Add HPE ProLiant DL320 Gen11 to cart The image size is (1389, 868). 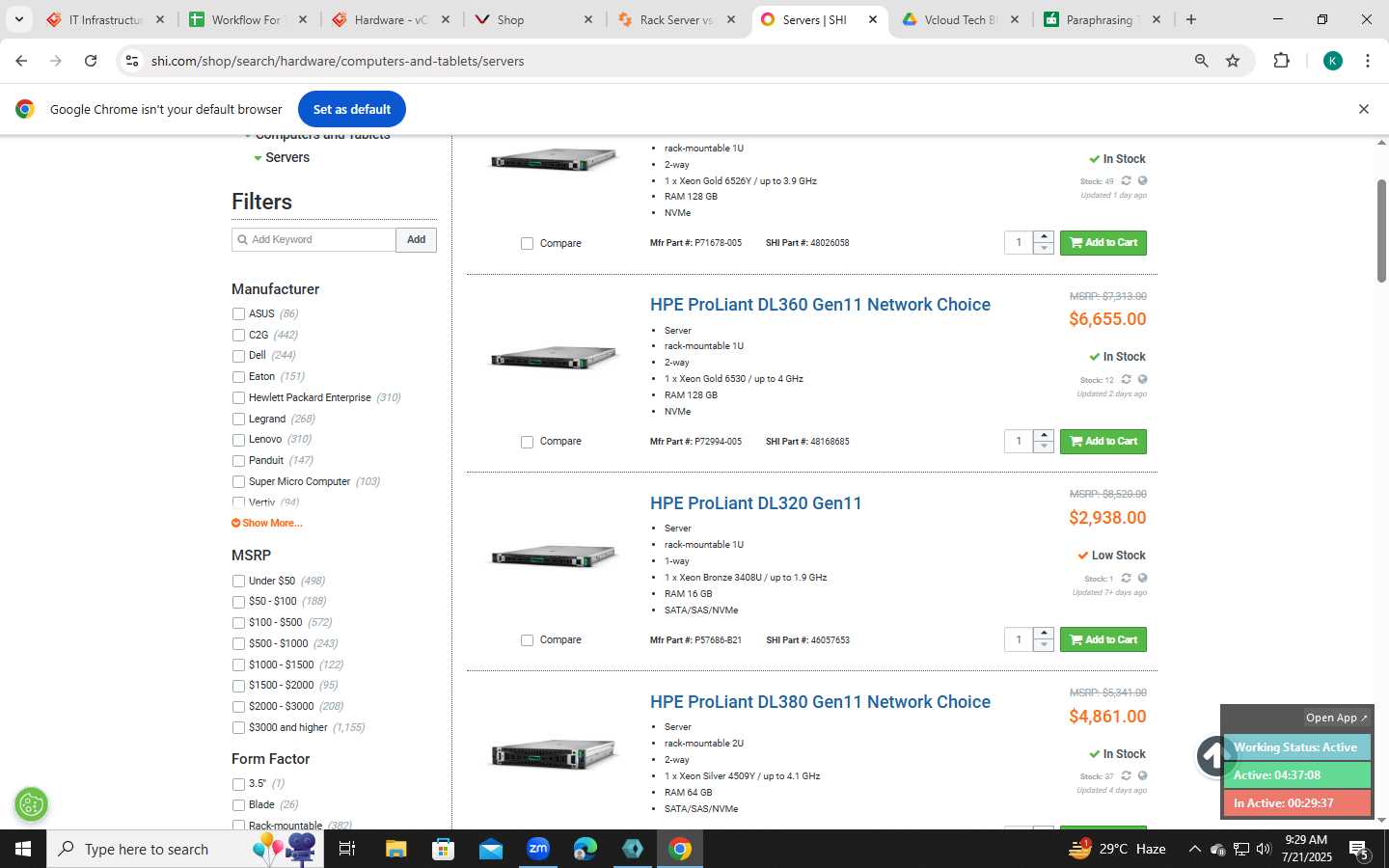pos(1103,639)
